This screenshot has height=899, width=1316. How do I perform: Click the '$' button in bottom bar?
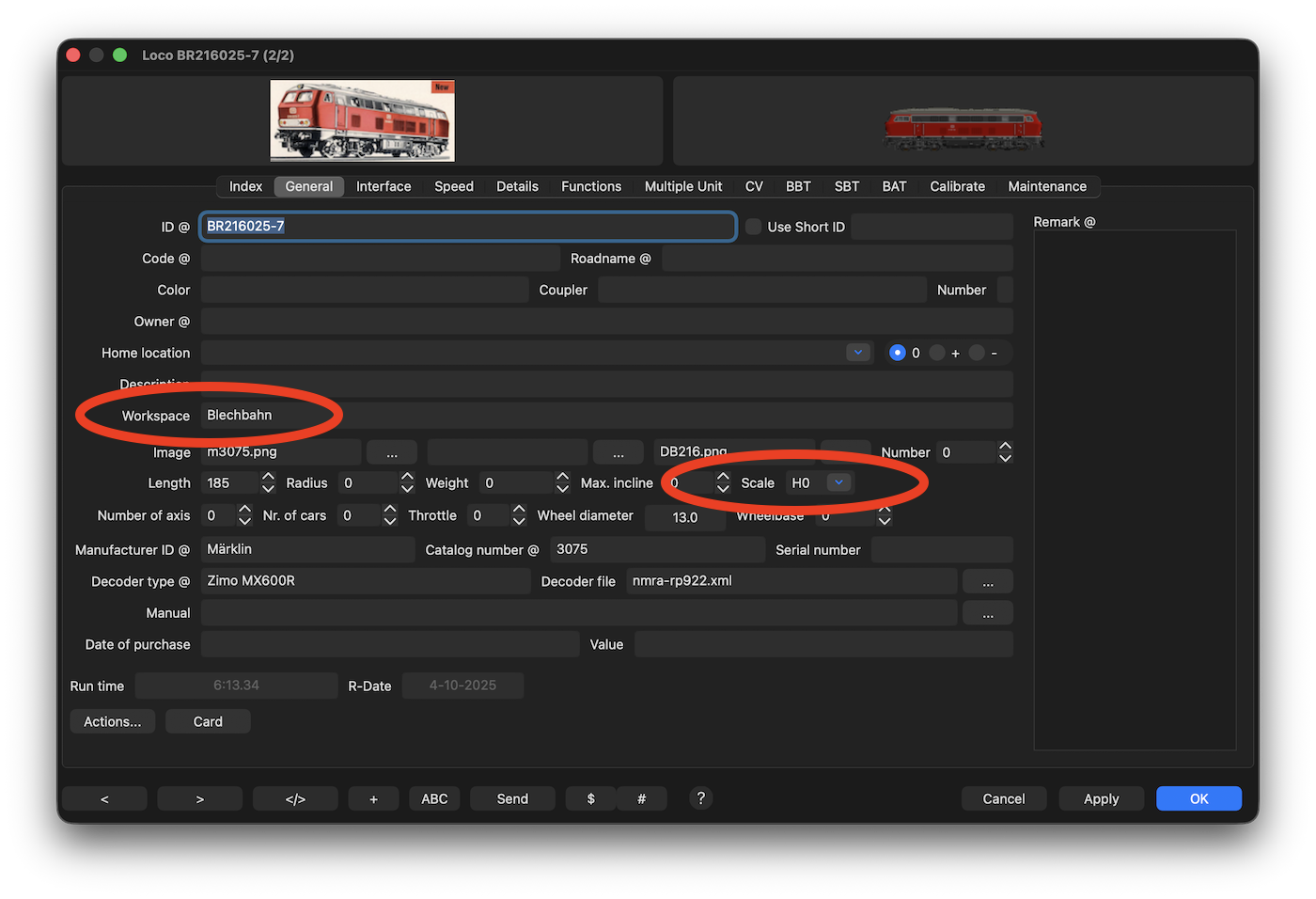[x=590, y=798]
